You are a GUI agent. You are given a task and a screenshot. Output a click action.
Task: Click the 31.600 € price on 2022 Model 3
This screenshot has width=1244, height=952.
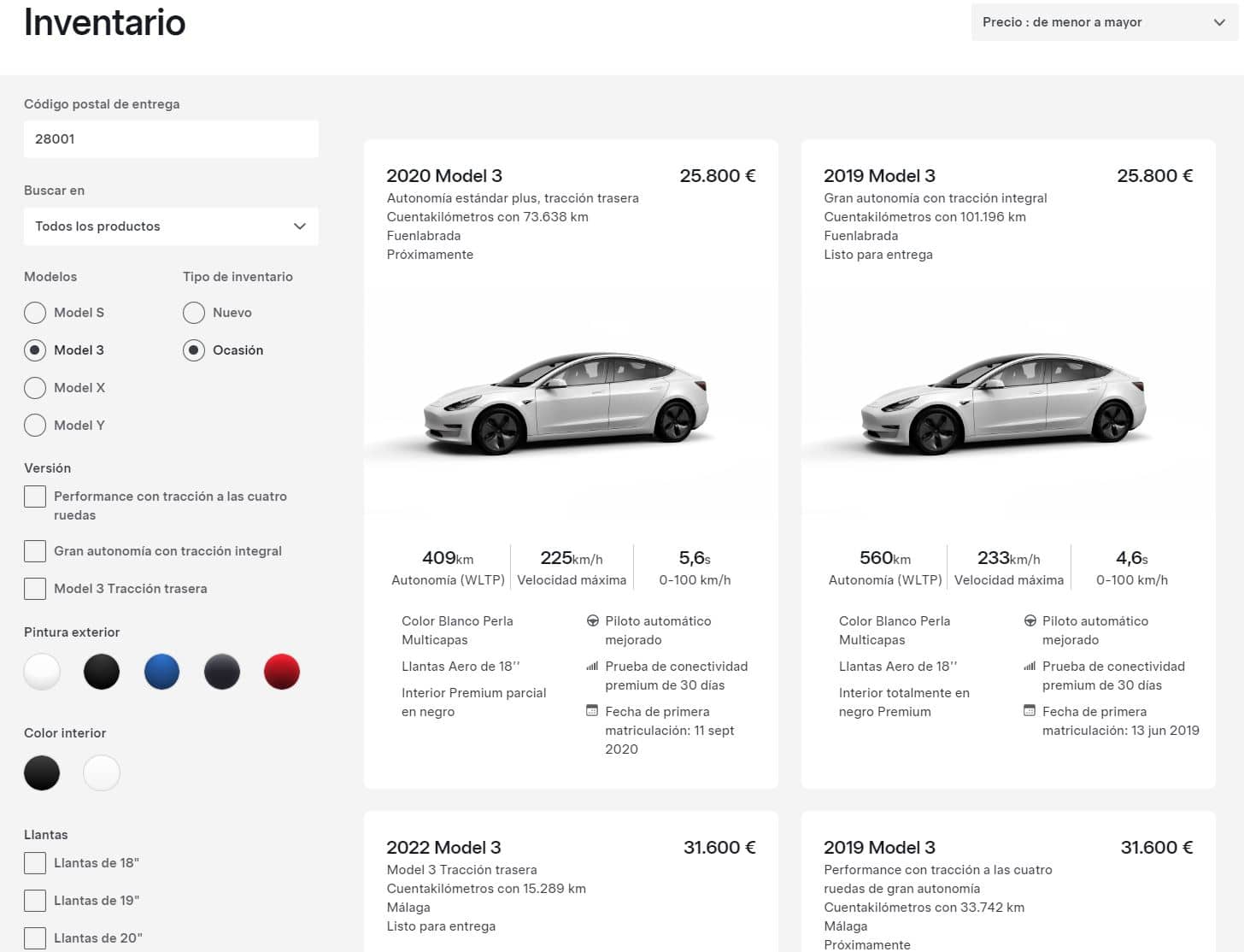[x=719, y=848]
